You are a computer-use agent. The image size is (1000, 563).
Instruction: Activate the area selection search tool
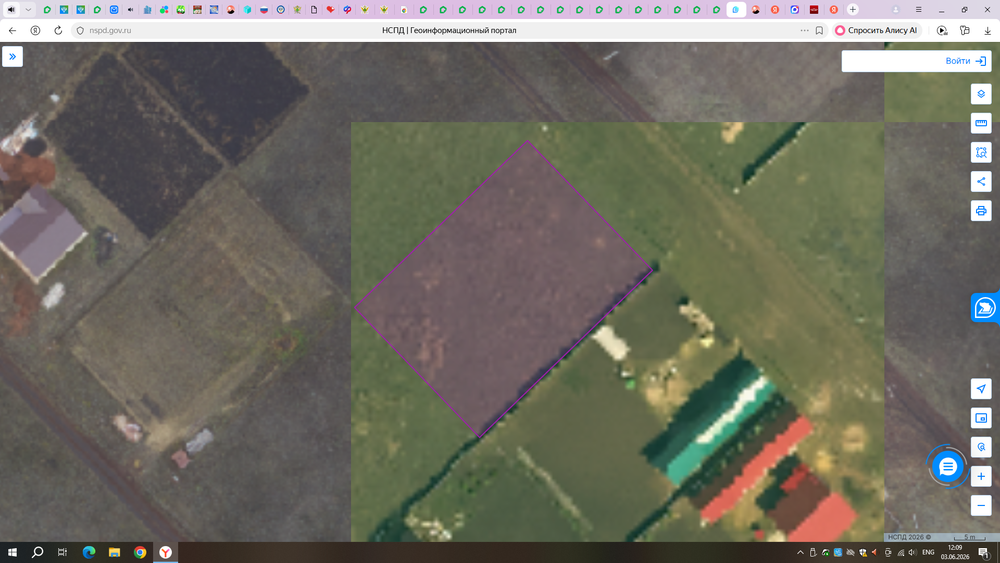click(x=981, y=152)
